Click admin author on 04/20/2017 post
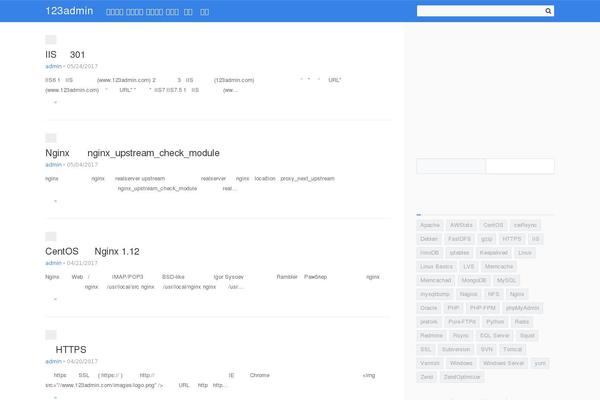 point(53,361)
